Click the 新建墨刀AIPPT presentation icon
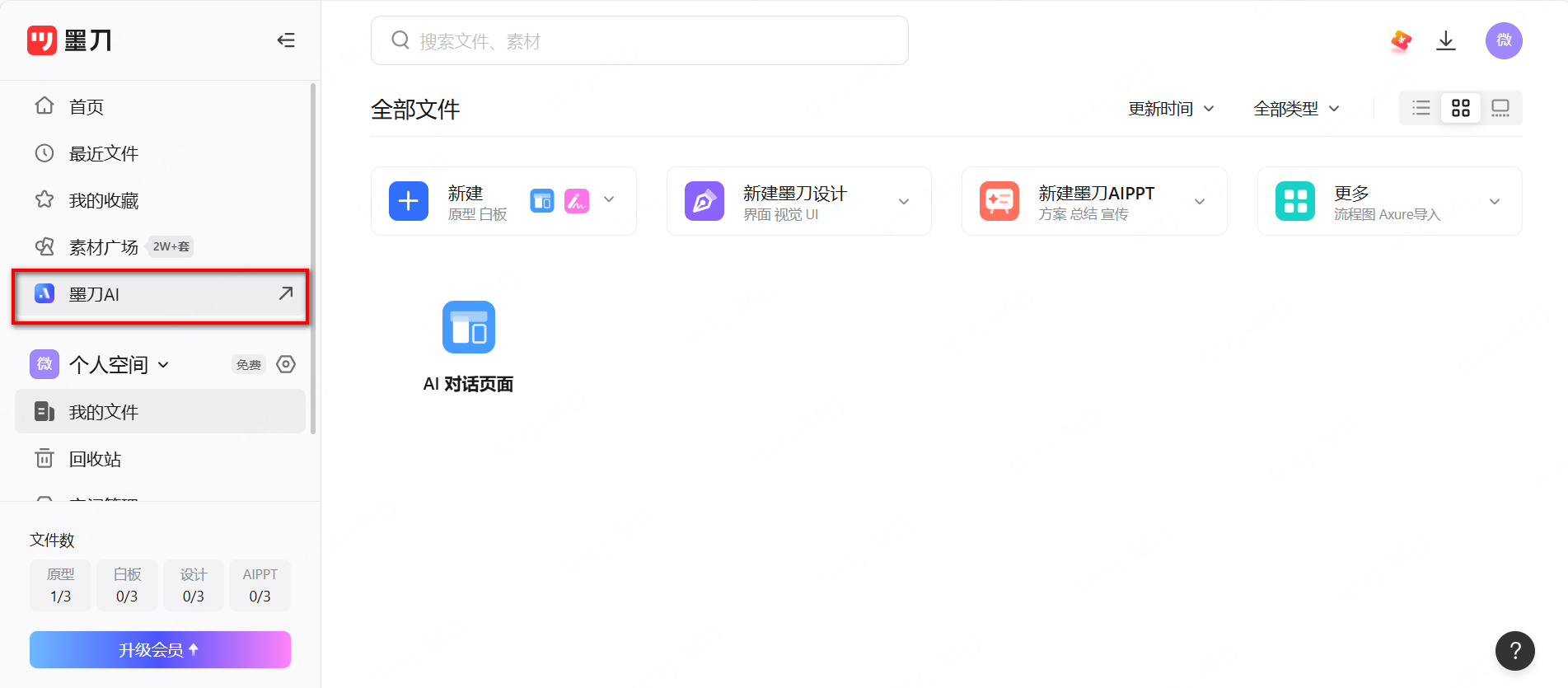The height and width of the screenshot is (688, 1568). [x=999, y=201]
